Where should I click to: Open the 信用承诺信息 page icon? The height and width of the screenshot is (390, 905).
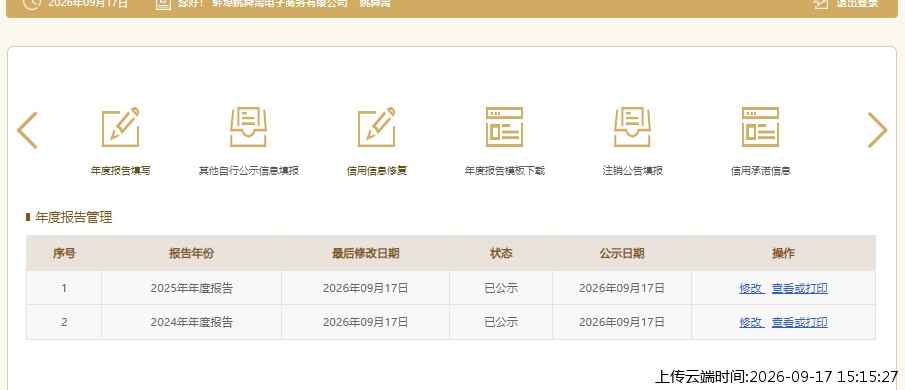761,127
